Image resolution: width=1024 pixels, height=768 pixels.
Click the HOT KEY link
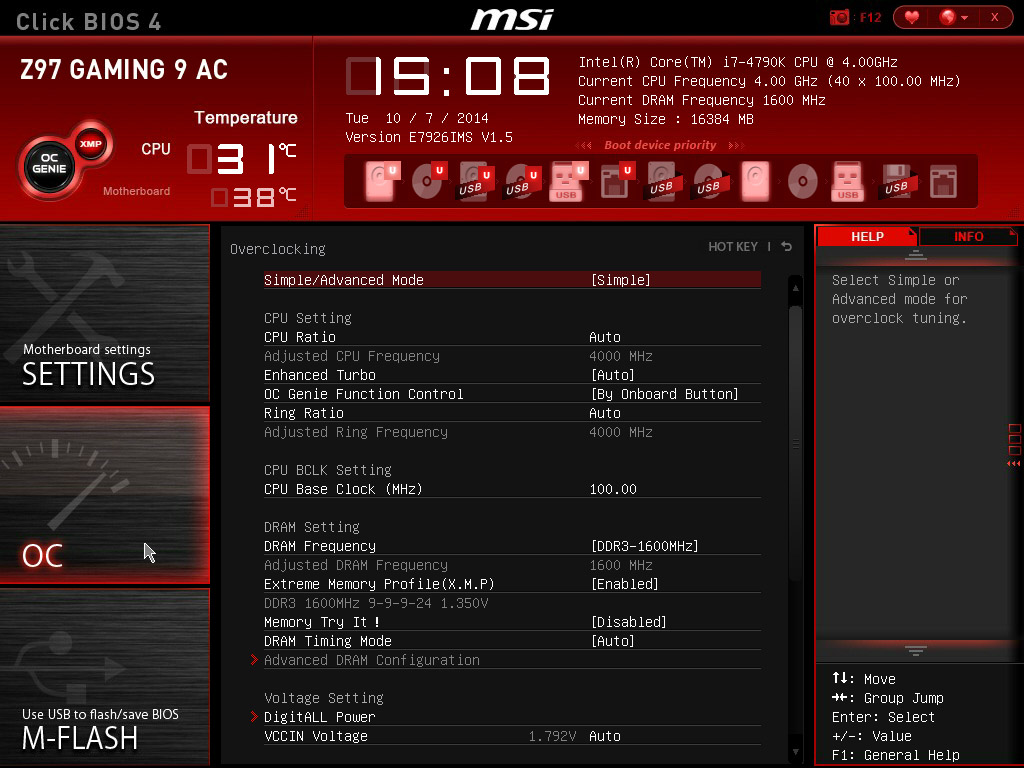733,247
